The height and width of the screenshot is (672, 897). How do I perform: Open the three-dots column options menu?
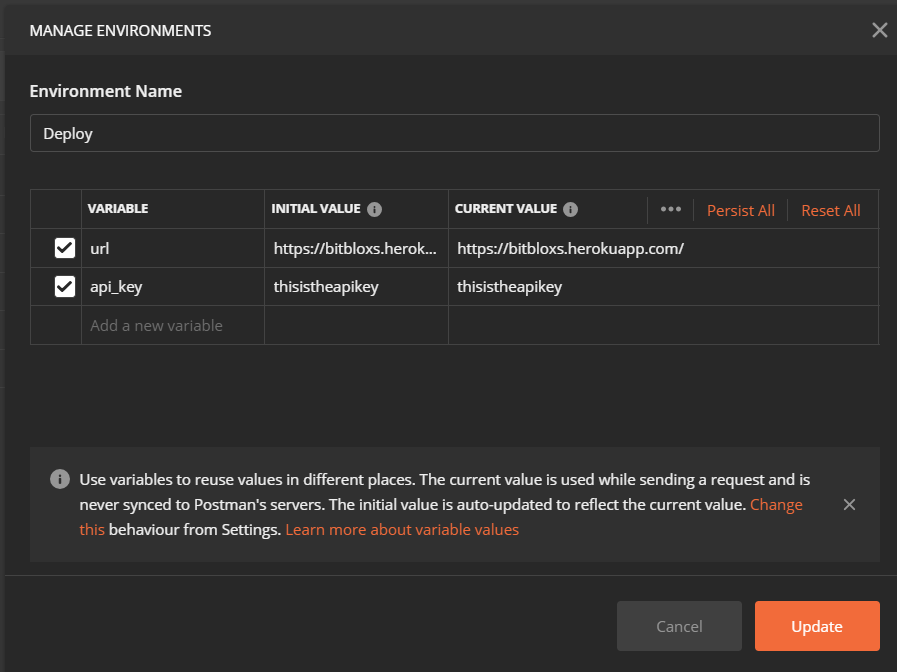click(x=670, y=210)
